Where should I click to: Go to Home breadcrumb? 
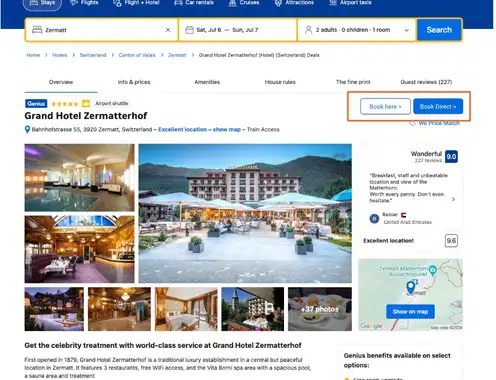pyautogui.click(x=33, y=55)
